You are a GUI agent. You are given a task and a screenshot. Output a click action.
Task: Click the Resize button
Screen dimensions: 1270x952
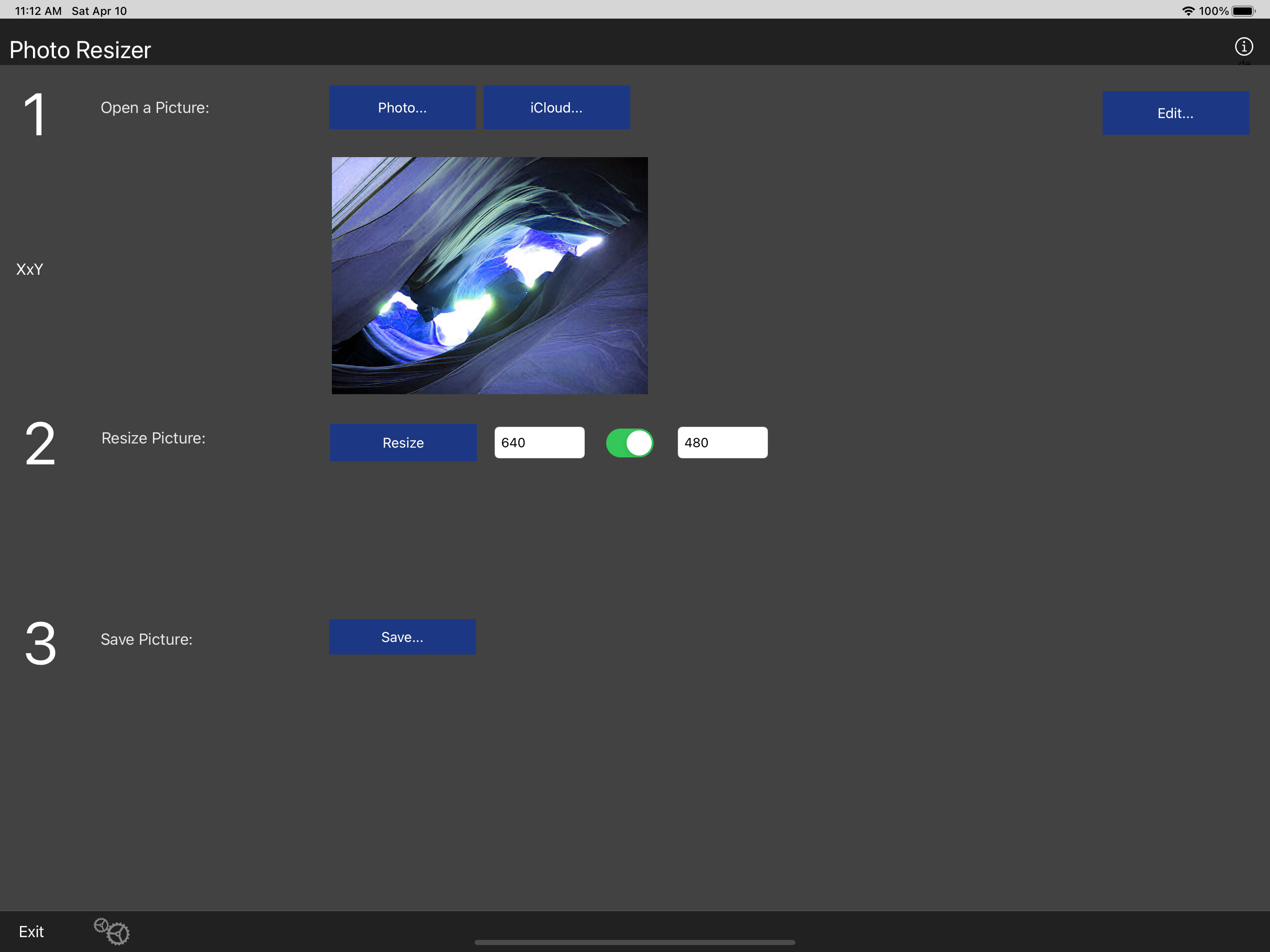tap(403, 443)
